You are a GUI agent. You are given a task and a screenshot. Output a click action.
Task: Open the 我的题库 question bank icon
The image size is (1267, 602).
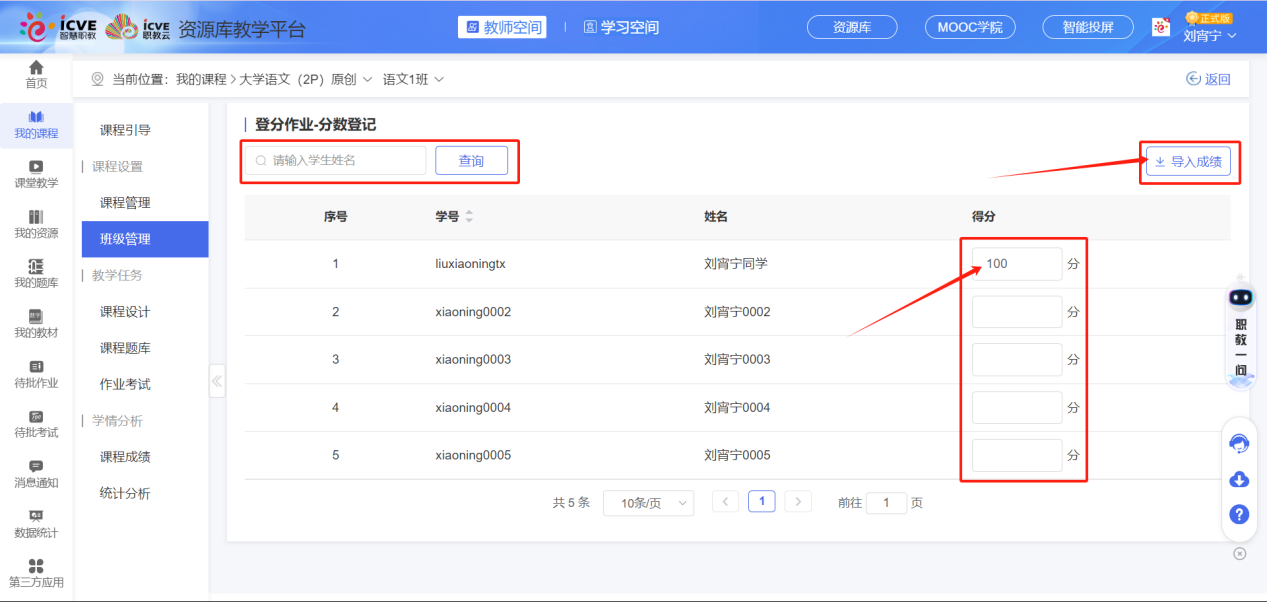[x=36, y=272]
